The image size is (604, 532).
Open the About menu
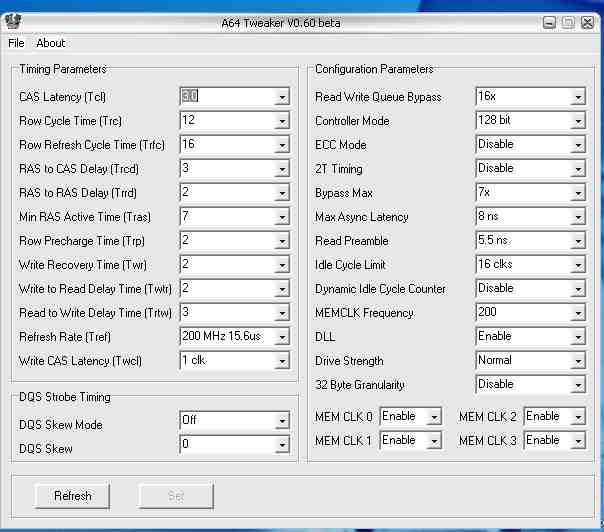coord(50,43)
